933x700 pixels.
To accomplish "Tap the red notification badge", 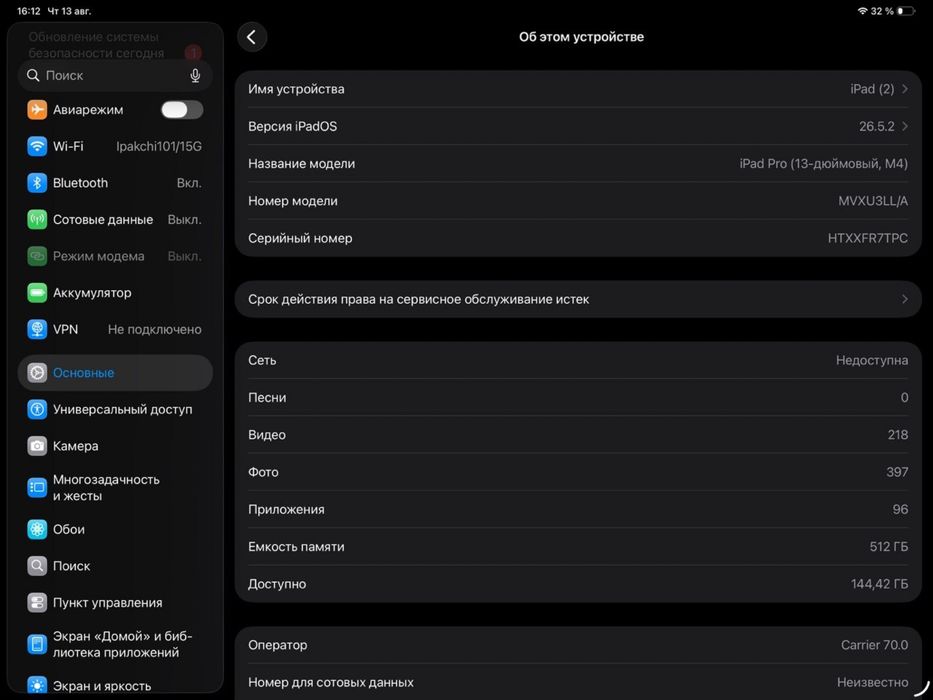I will click(x=193, y=52).
